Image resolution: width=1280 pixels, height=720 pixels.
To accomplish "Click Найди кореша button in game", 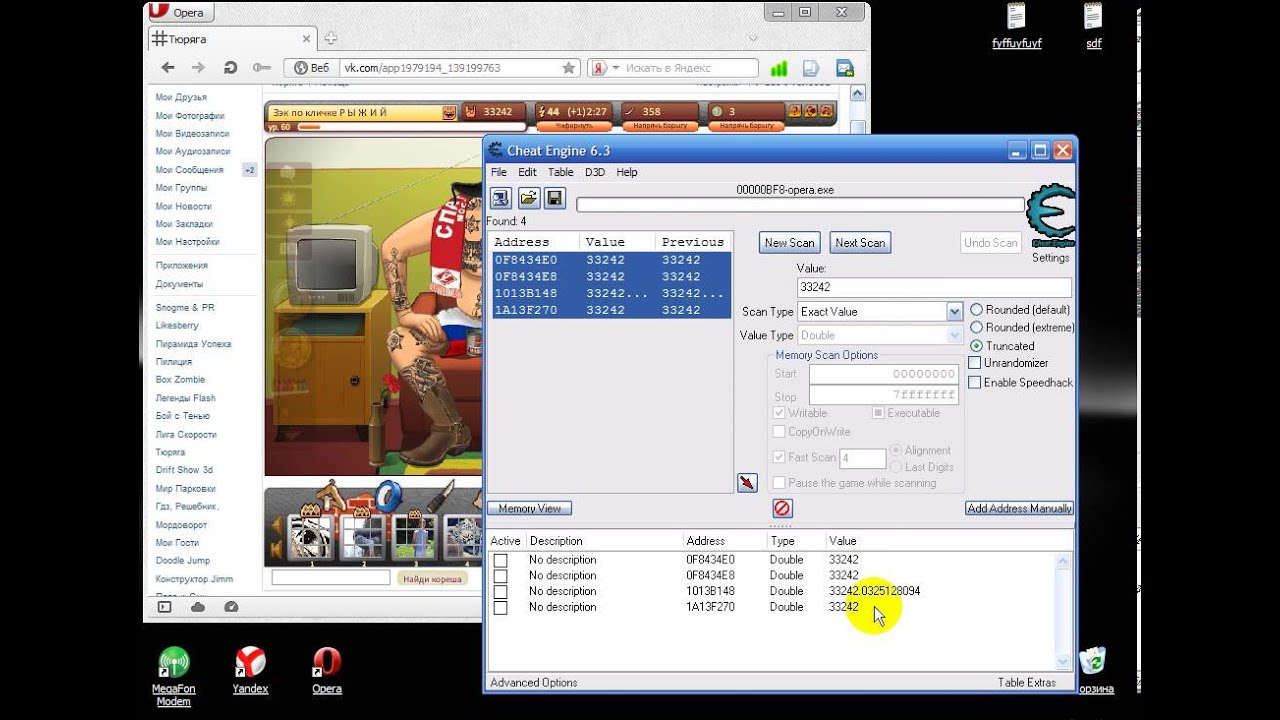I will (x=433, y=578).
